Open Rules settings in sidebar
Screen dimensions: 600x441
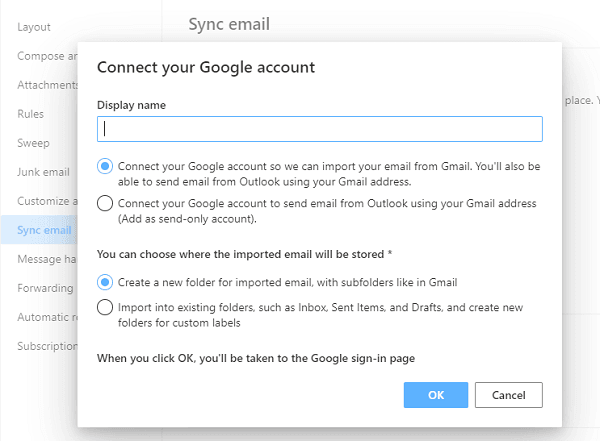pyautogui.click(x=31, y=114)
